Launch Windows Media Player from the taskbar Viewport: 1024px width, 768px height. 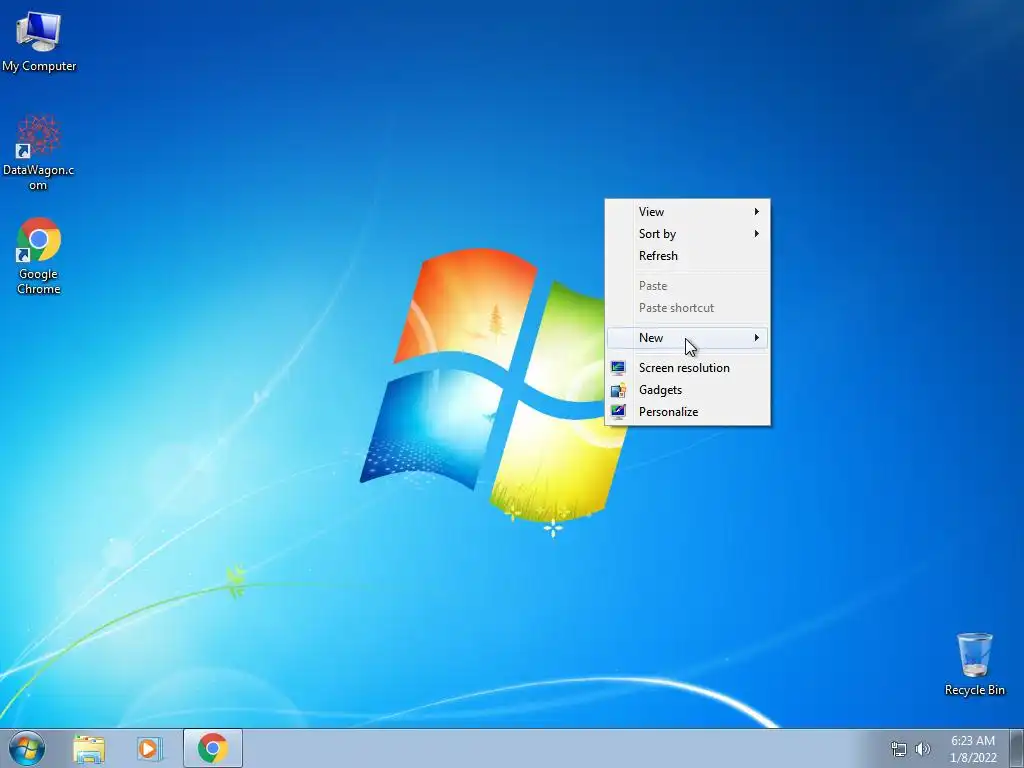pos(150,749)
